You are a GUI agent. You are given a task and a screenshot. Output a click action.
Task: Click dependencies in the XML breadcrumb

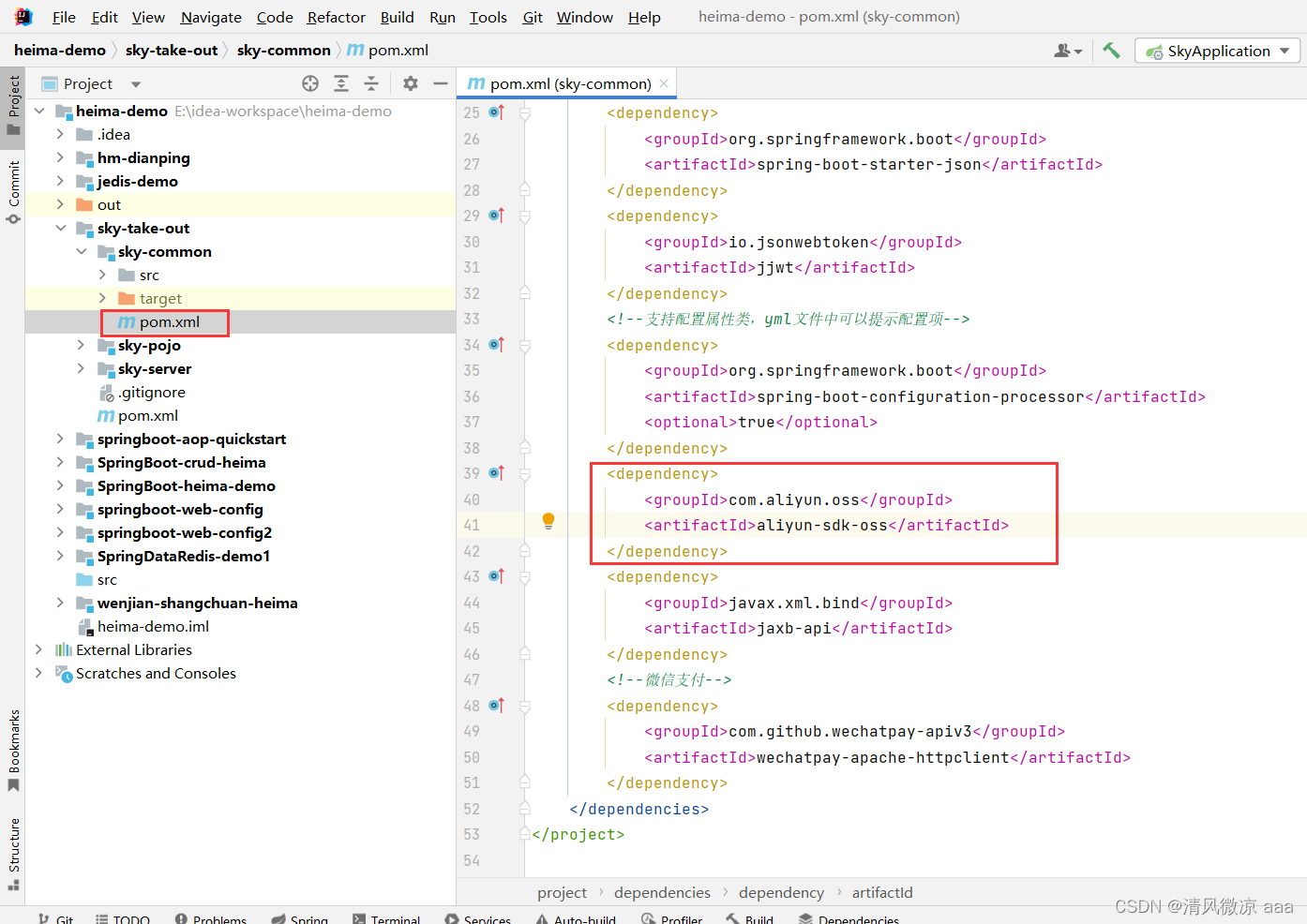click(x=663, y=893)
